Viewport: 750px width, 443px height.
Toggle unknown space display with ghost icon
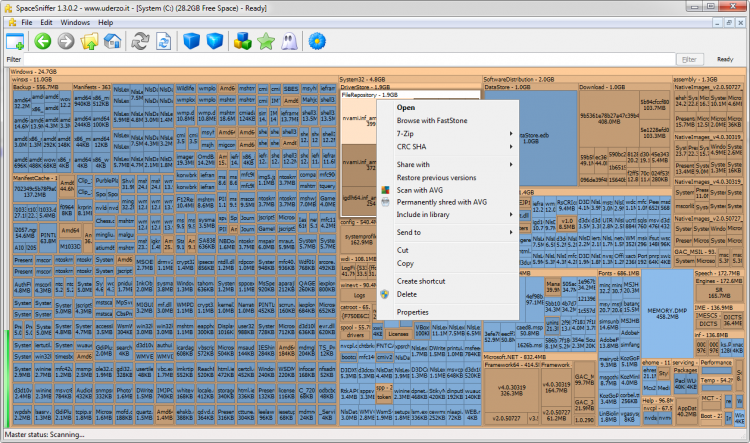[287, 41]
